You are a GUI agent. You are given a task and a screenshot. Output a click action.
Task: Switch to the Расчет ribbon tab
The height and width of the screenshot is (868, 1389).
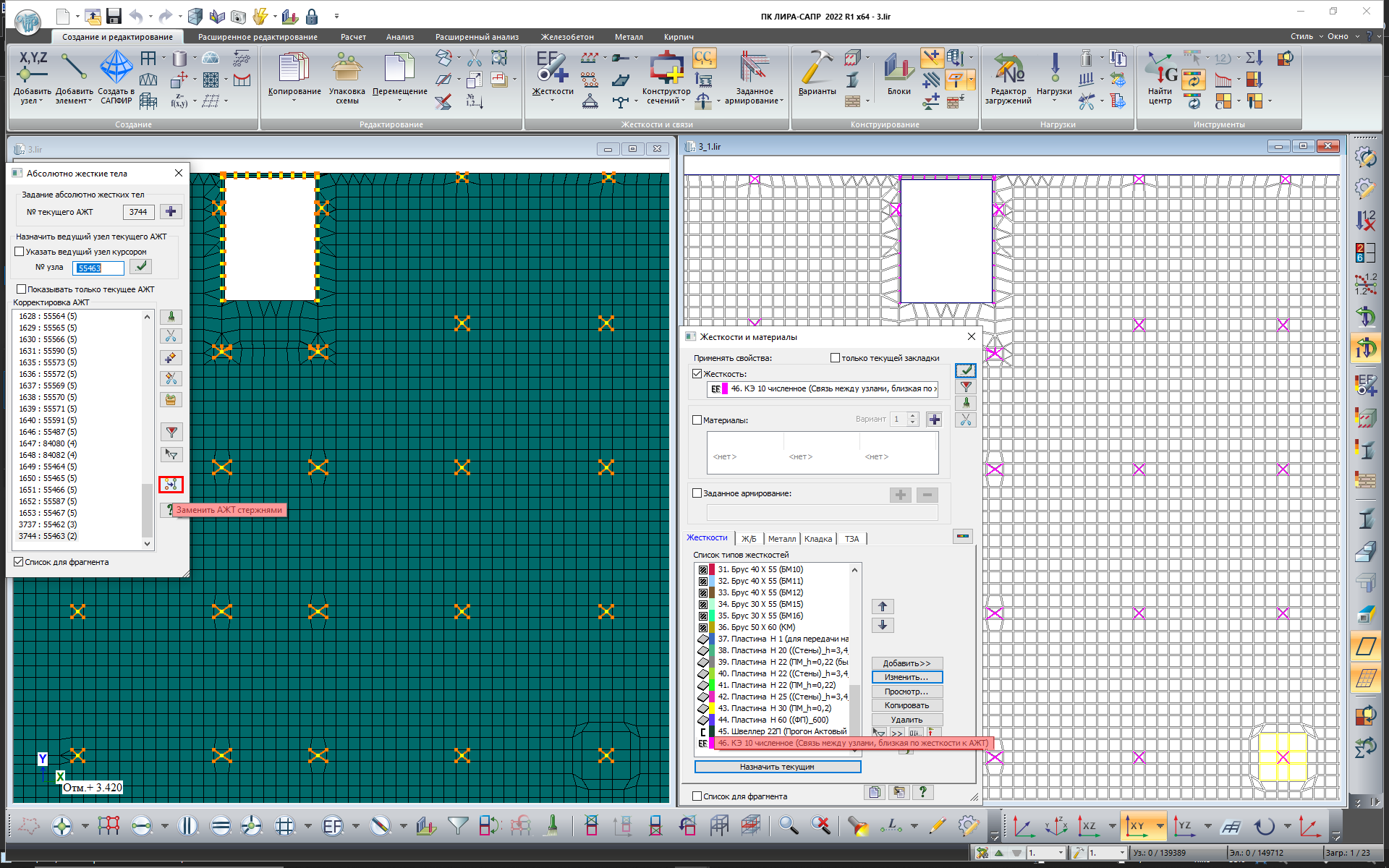click(x=353, y=37)
